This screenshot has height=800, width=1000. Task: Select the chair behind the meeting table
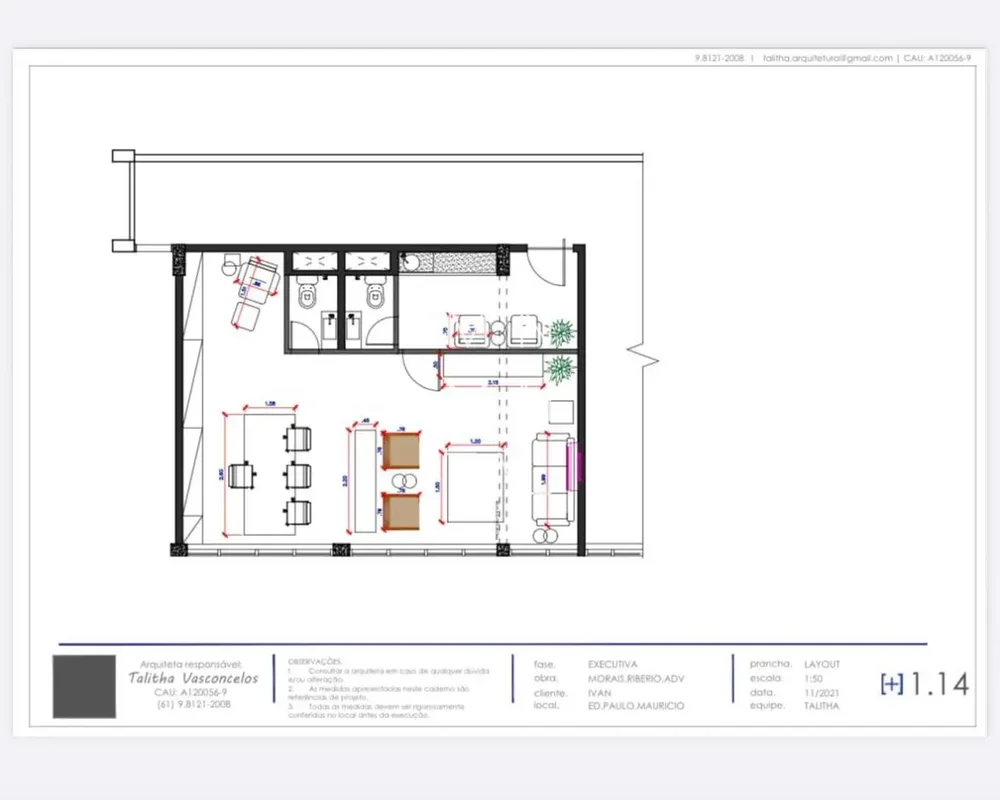click(242, 476)
